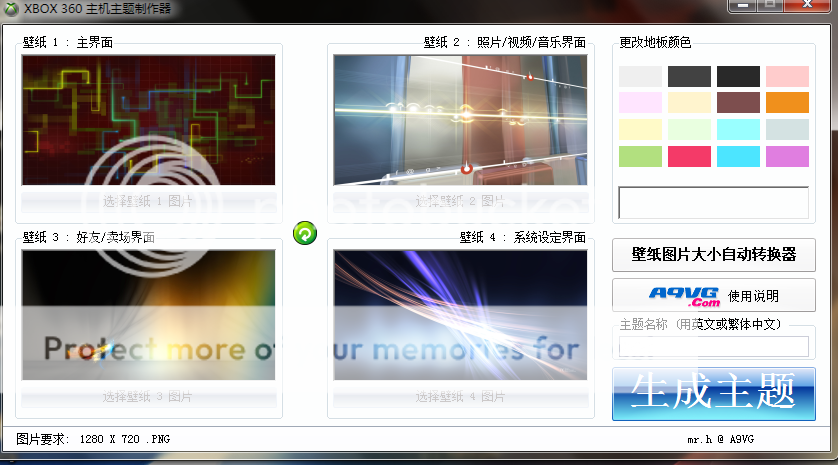Open the 壁纸图片大小自动转换器 tool

pyautogui.click(x=713, y=255)
